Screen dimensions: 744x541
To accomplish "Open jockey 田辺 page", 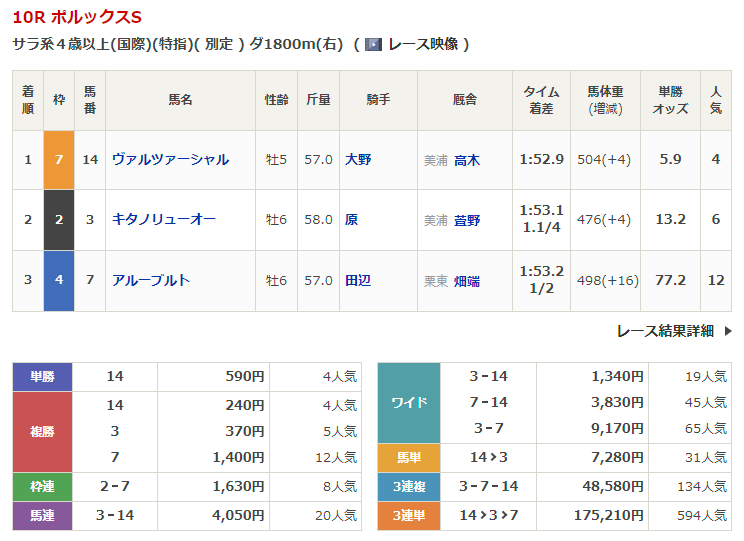I will click(x=359, y=280).
